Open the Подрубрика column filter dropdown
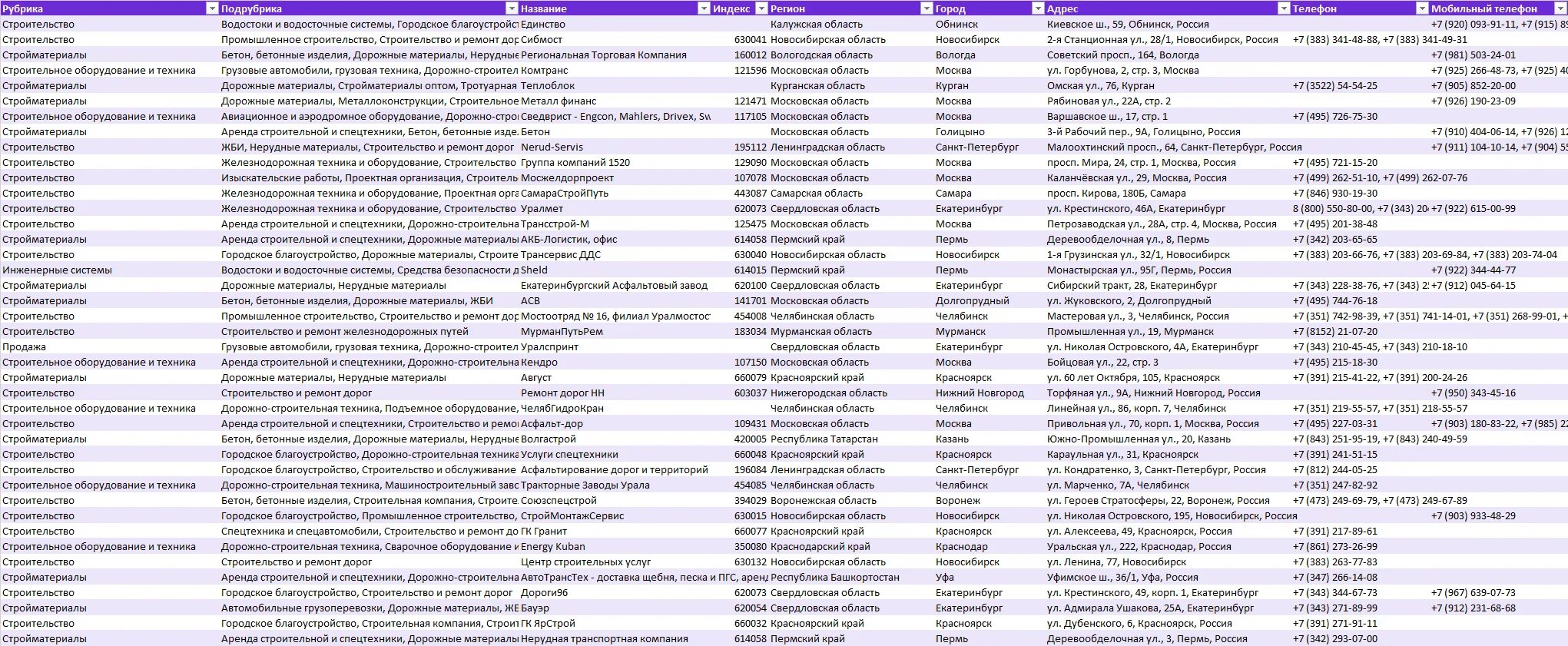 (512, 8)
